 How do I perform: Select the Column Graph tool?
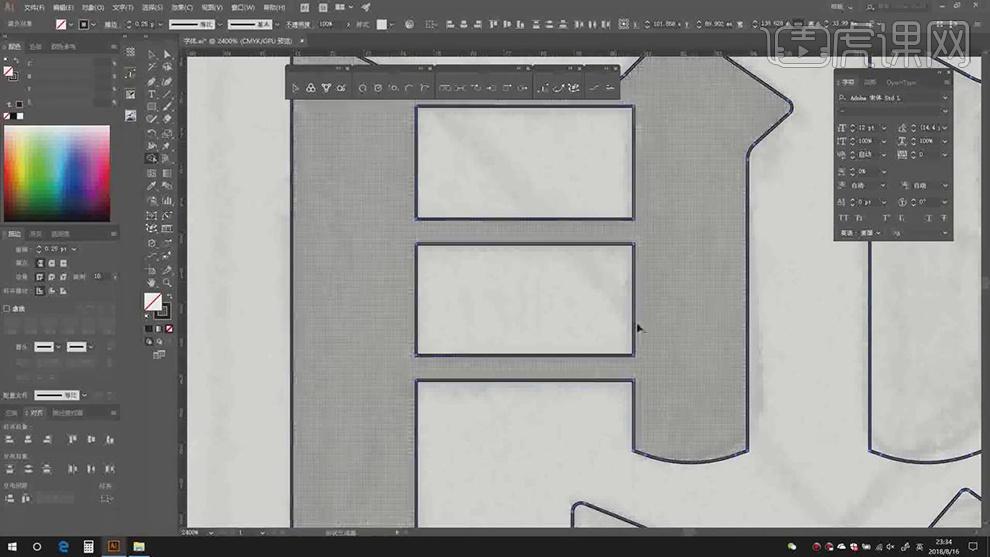[x=167, y=201]
